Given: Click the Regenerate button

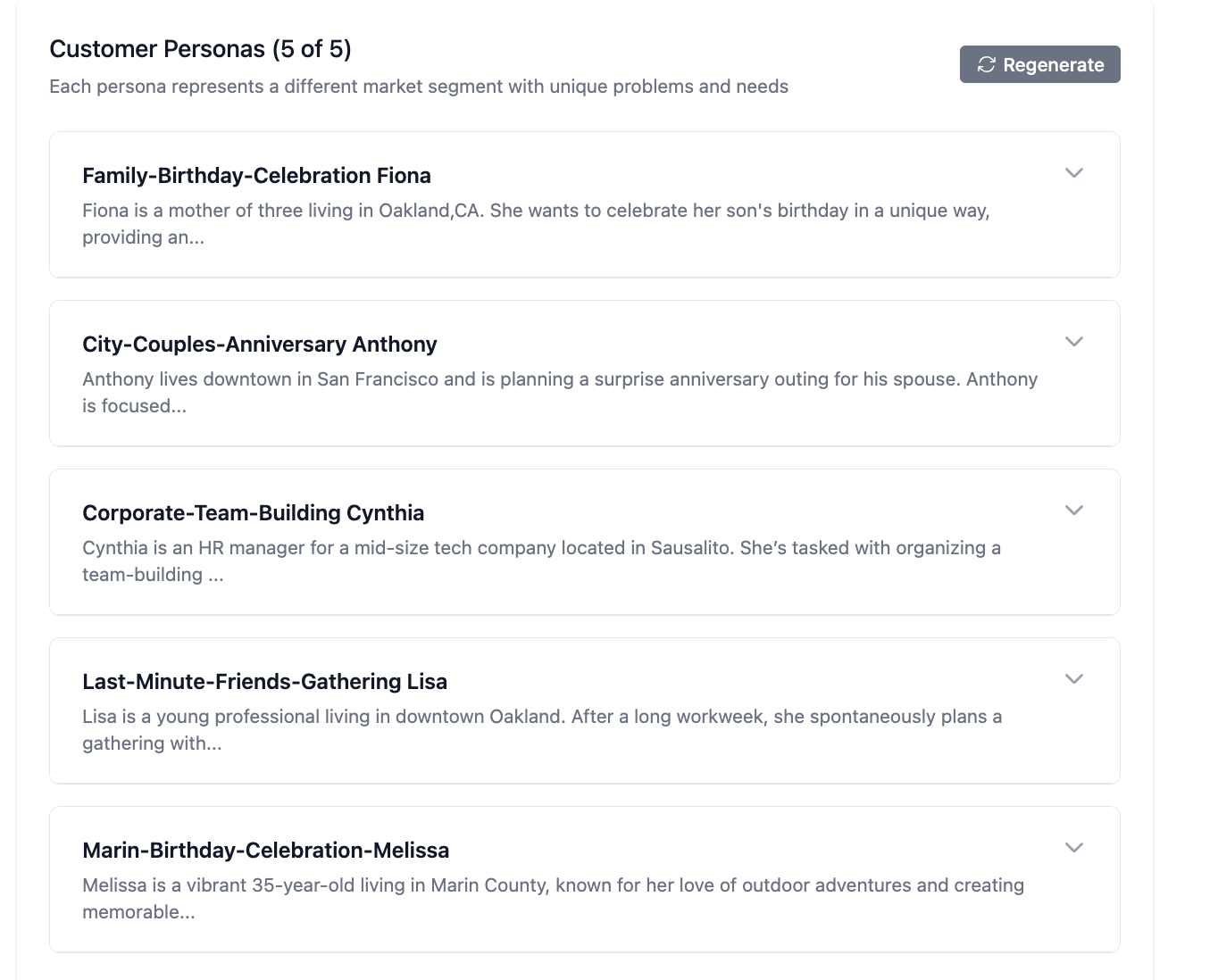Looking at the screenshot, I should click(x=1039, y=64).
